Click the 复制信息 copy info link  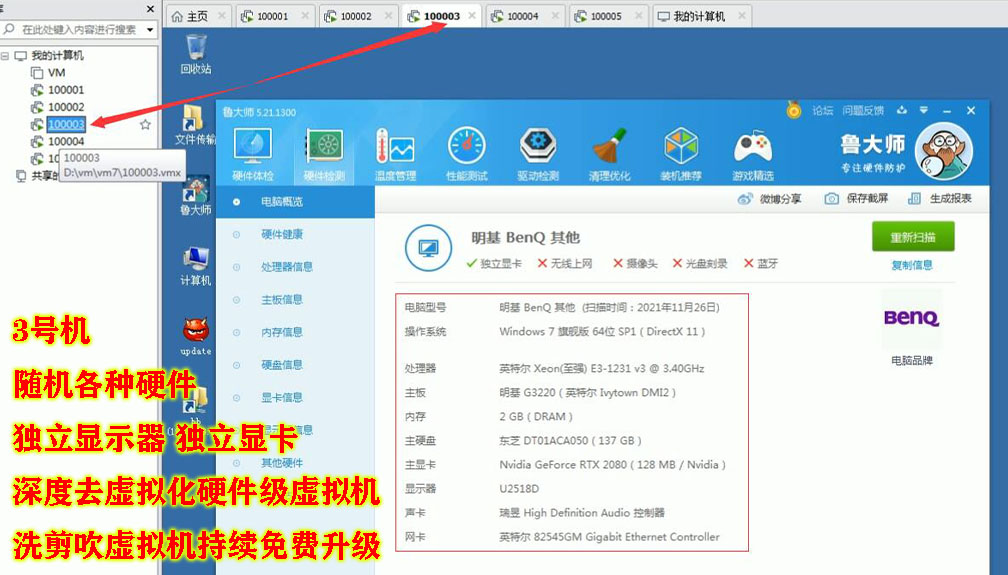click(912, 265)
